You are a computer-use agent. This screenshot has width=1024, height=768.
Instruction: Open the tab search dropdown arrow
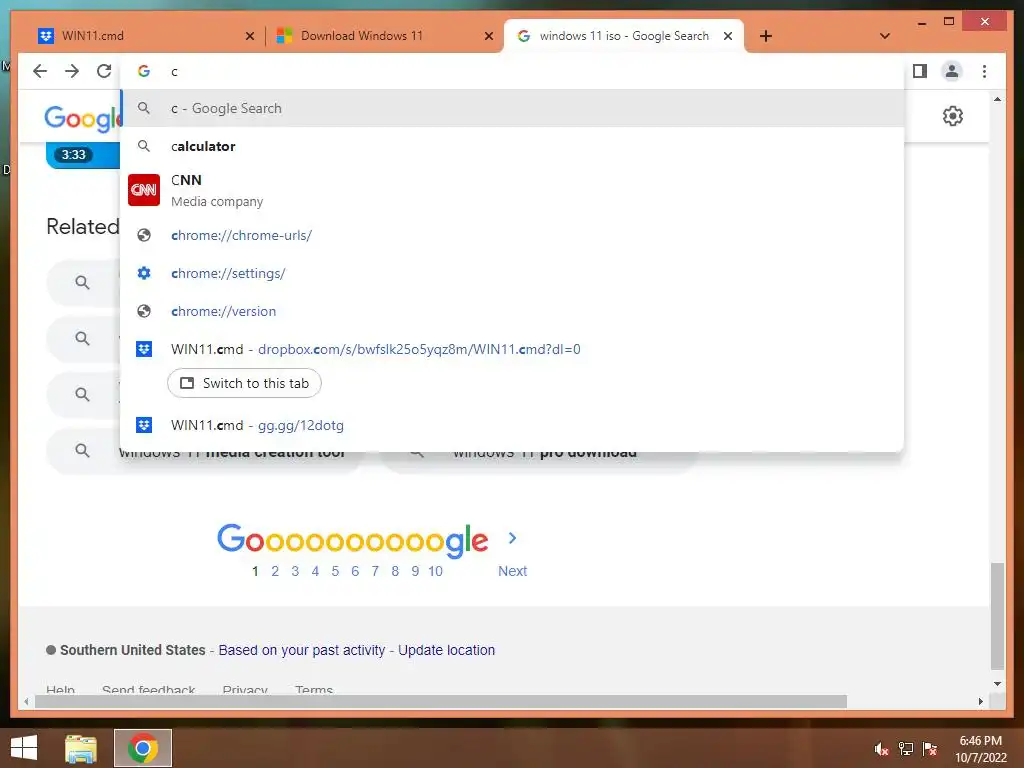click(885, 36)
